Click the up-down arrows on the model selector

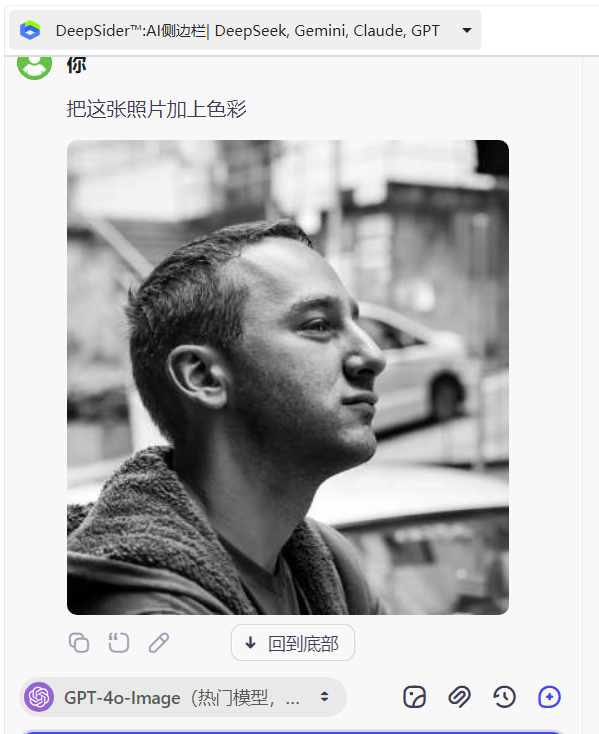324,697
